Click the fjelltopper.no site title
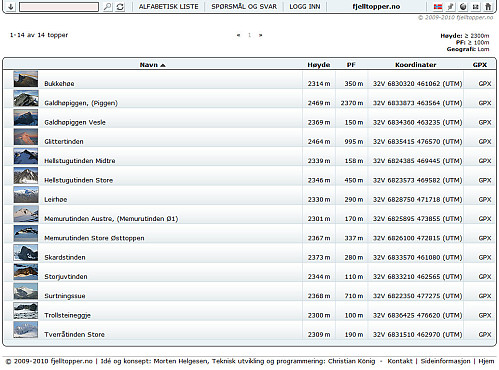Screen dimensions: 499x370 click(x=376, y=6)
